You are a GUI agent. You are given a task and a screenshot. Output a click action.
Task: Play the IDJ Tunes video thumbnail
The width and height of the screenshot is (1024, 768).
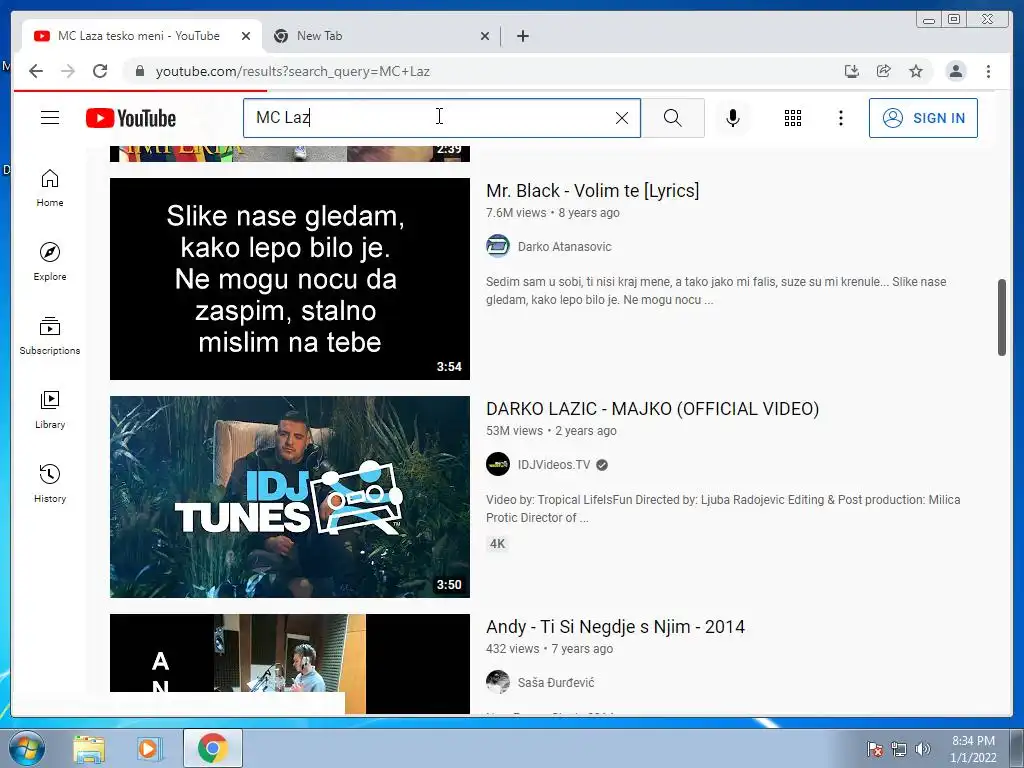tap(290, 497)
